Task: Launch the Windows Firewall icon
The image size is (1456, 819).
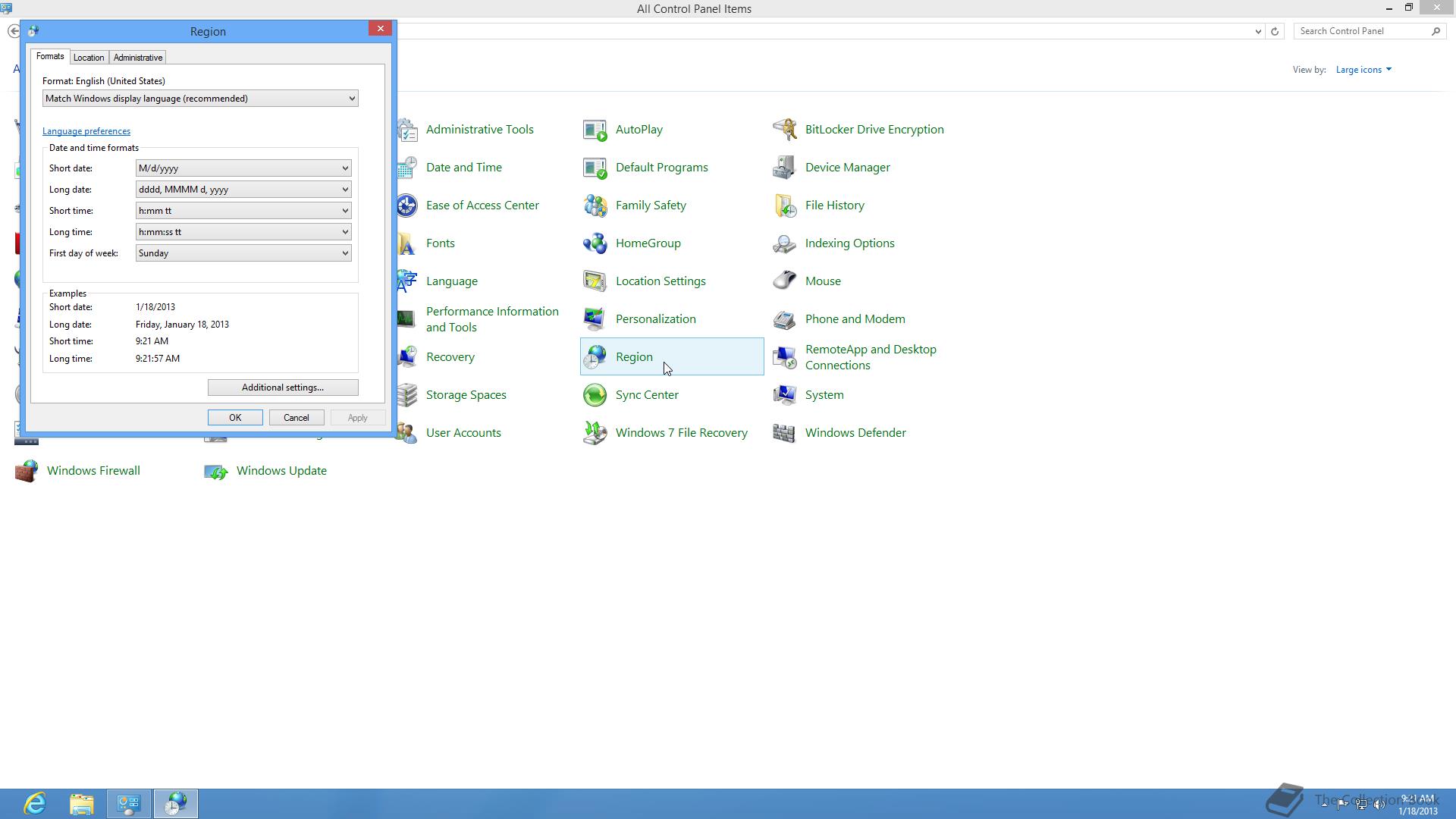Action: (27, 471)
